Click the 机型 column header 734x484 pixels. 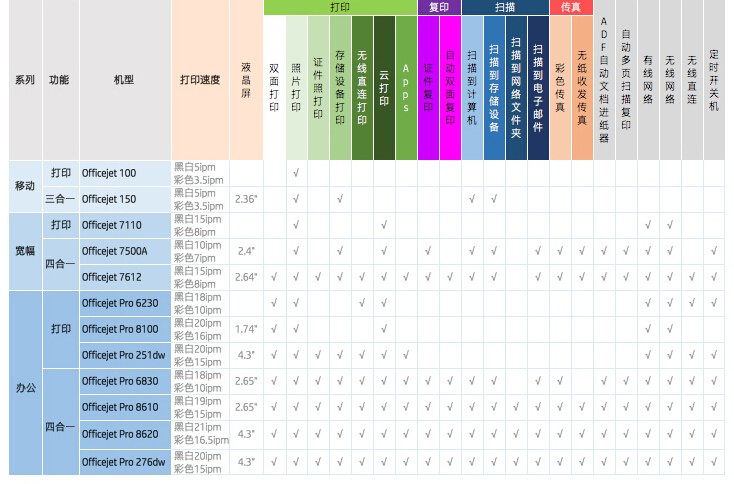tap(125, 80)
